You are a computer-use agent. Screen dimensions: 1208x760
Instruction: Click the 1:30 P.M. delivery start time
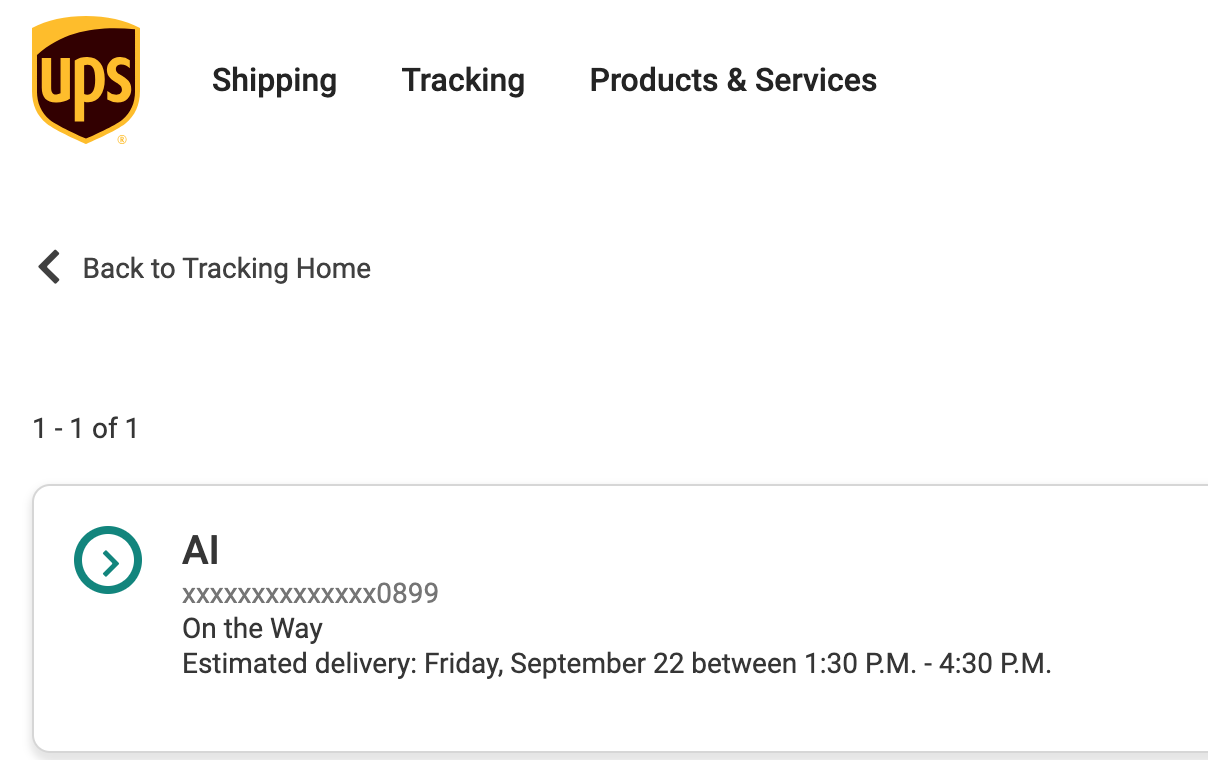859,664
